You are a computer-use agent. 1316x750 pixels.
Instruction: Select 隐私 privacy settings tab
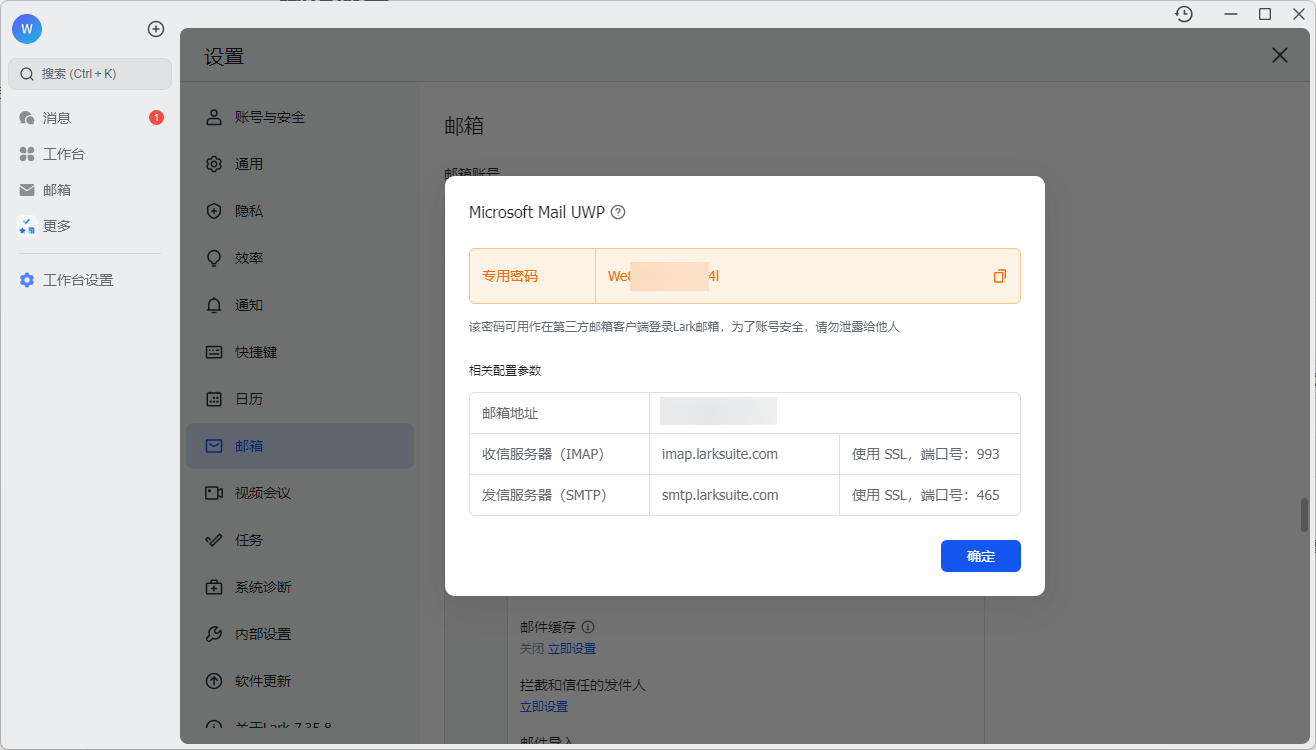[249, 211]
